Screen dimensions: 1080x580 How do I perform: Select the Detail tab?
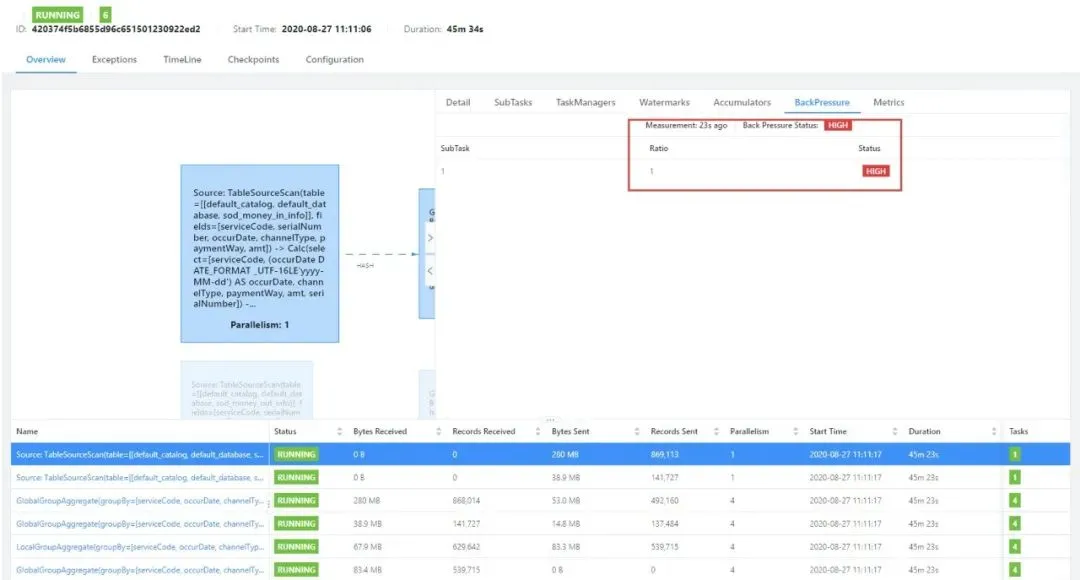click(458, 102)
